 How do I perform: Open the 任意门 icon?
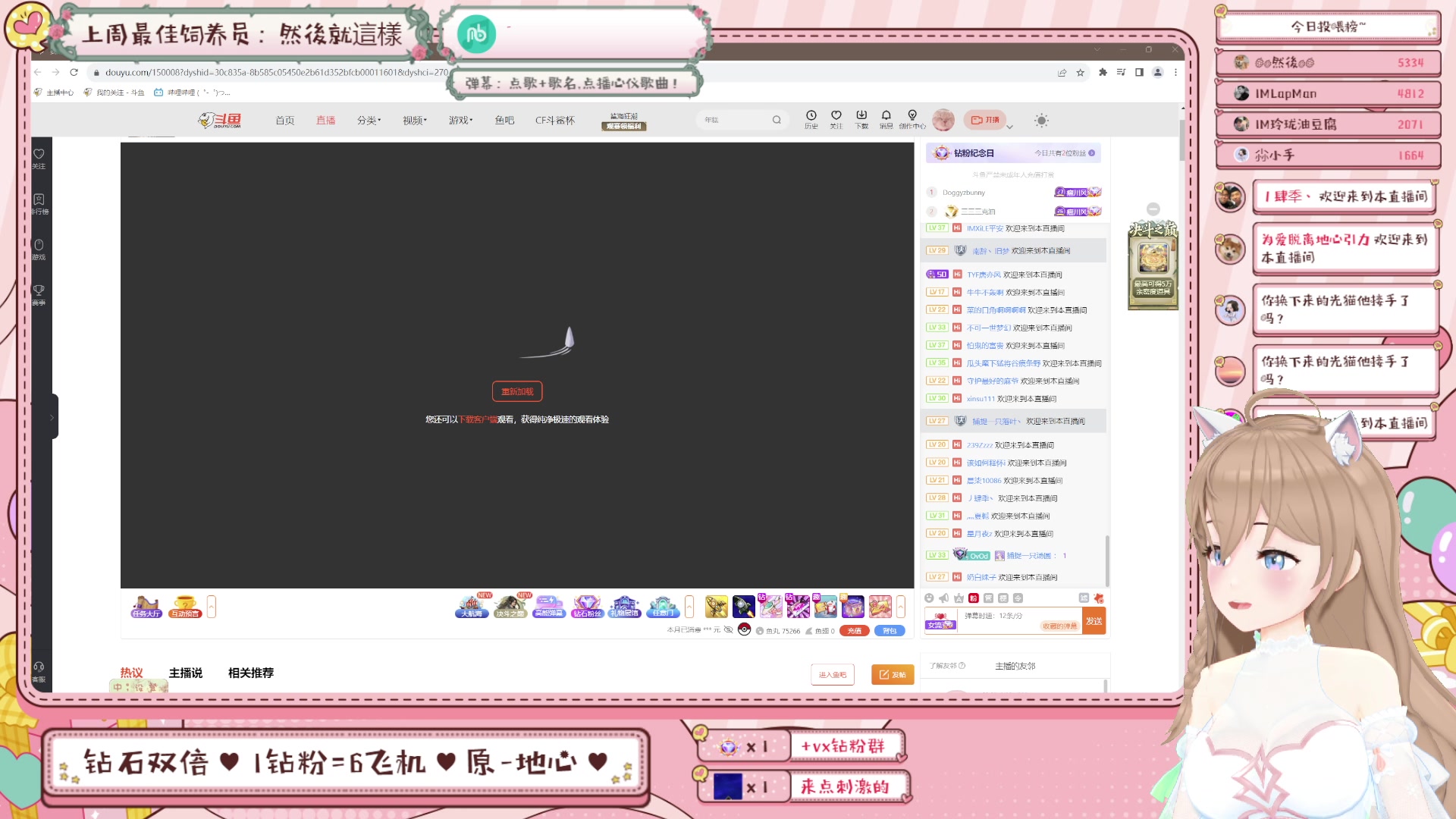(663, 607)
